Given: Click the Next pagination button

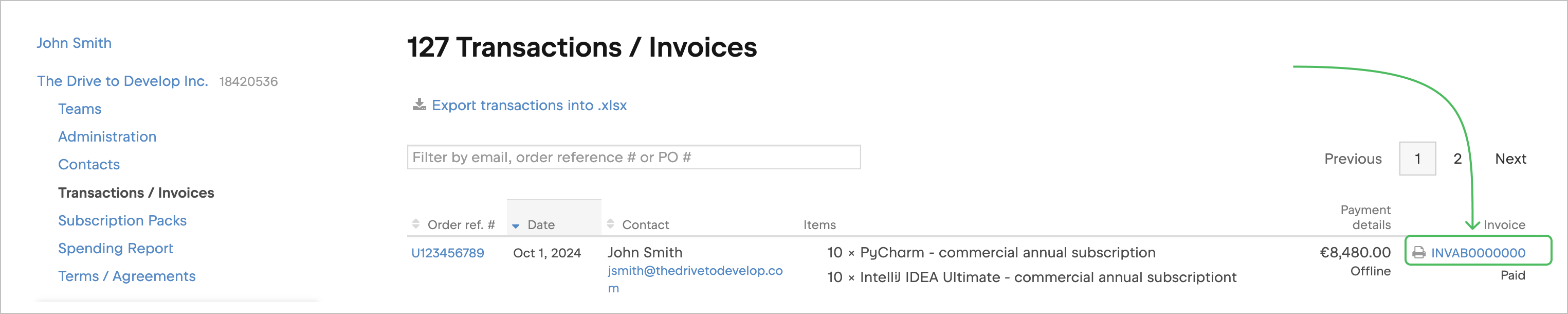Looking at the screenshot, I should (x=1510, y=159).
